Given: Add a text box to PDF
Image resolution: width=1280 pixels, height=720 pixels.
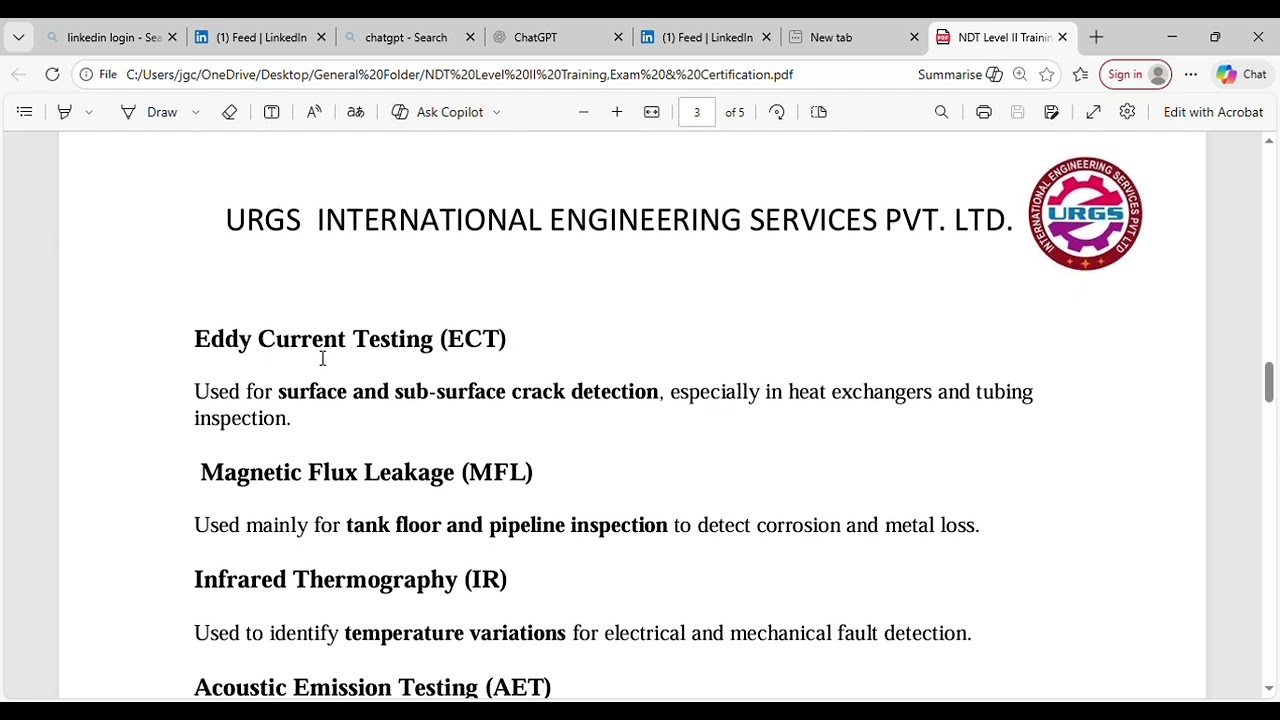Looking at the screenshot, I should [271, 112].
